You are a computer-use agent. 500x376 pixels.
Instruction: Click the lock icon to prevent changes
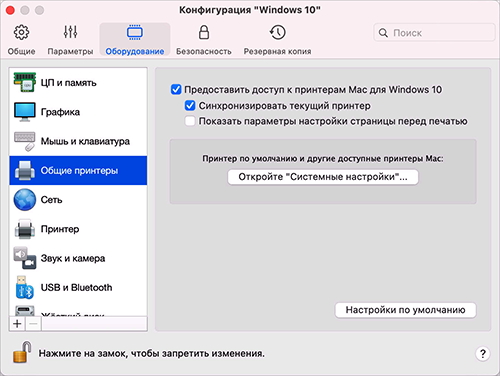coord(22,352)
